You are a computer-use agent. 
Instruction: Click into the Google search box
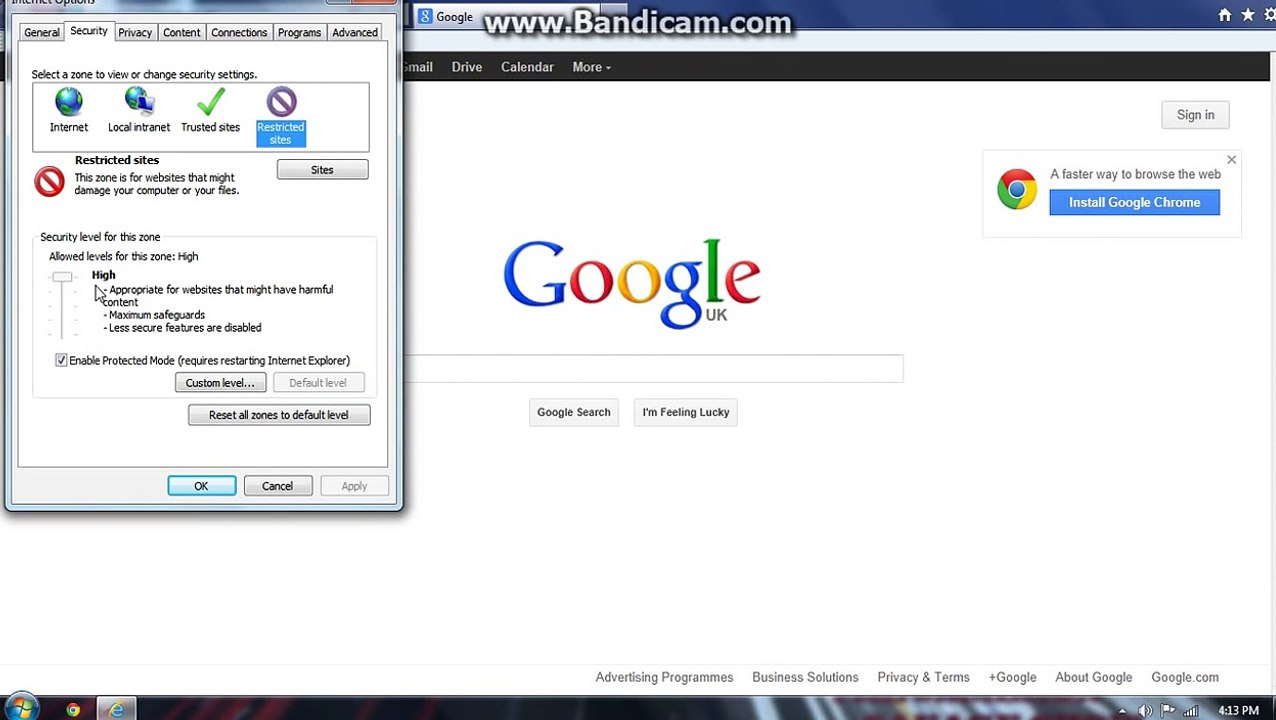653,368
